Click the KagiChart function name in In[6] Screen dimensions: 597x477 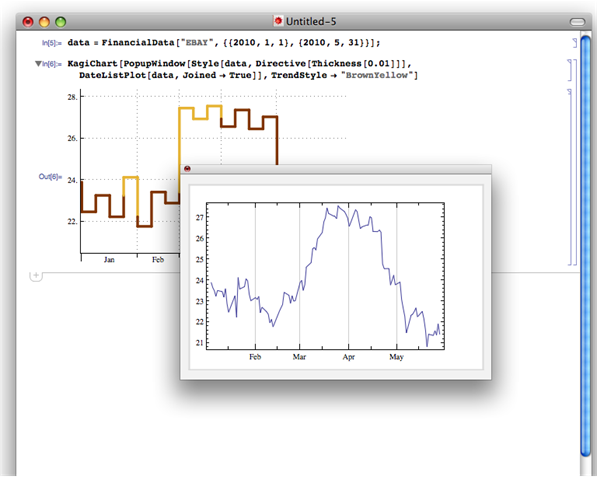point(93,64)
